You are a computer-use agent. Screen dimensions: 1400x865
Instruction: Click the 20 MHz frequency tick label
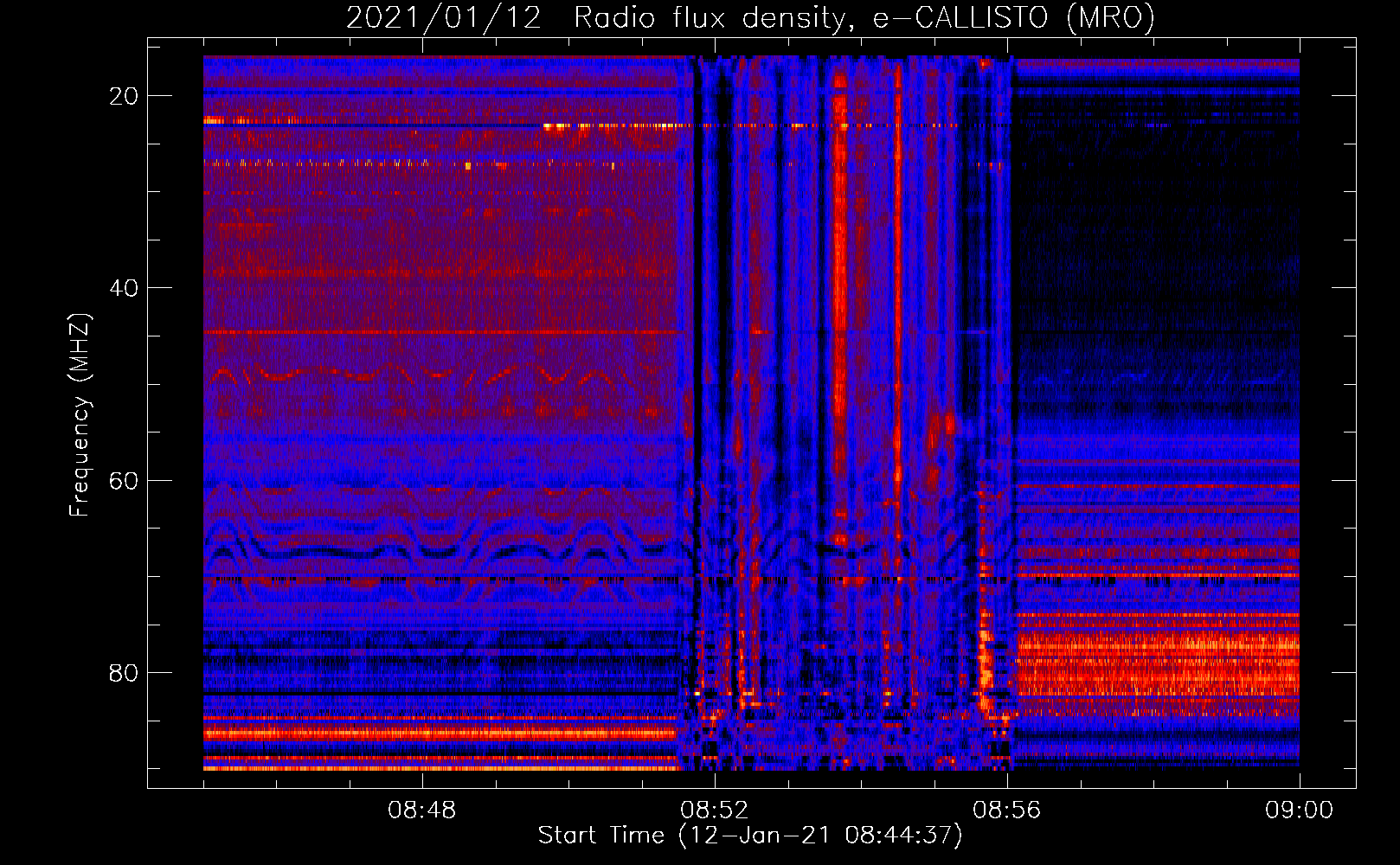pyautogui.click(x=125, y=96)
